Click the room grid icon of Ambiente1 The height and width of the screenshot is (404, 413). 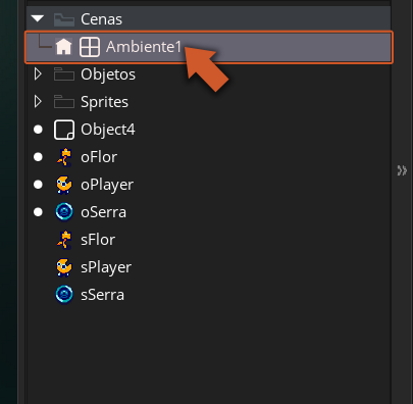point(89,46)
